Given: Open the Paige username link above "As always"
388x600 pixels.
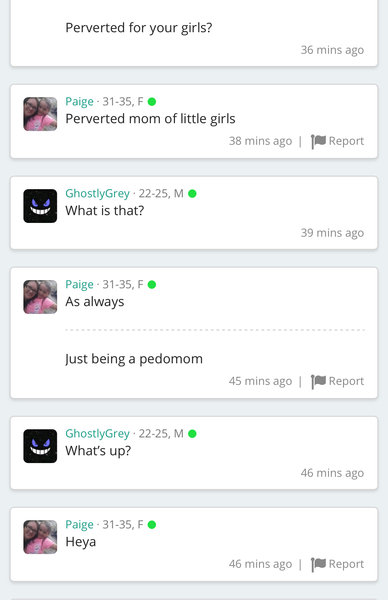Looking at the screenshot, I should [79, 285].
